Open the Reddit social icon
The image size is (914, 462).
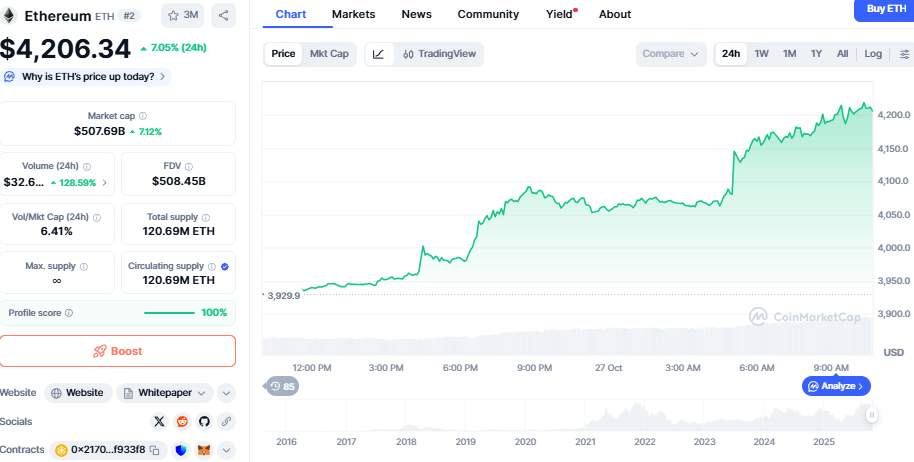pyautogui.click(x=182, y=422)
